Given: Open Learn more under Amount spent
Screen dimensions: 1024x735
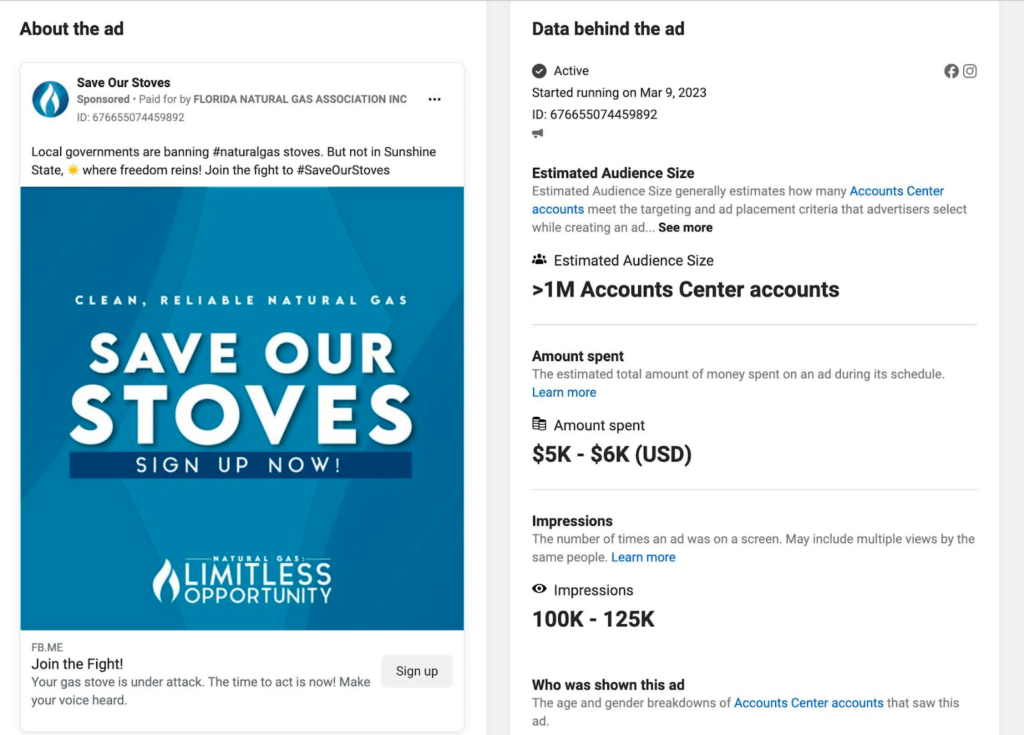Looking at the screenshot, I should coord(564,392).
